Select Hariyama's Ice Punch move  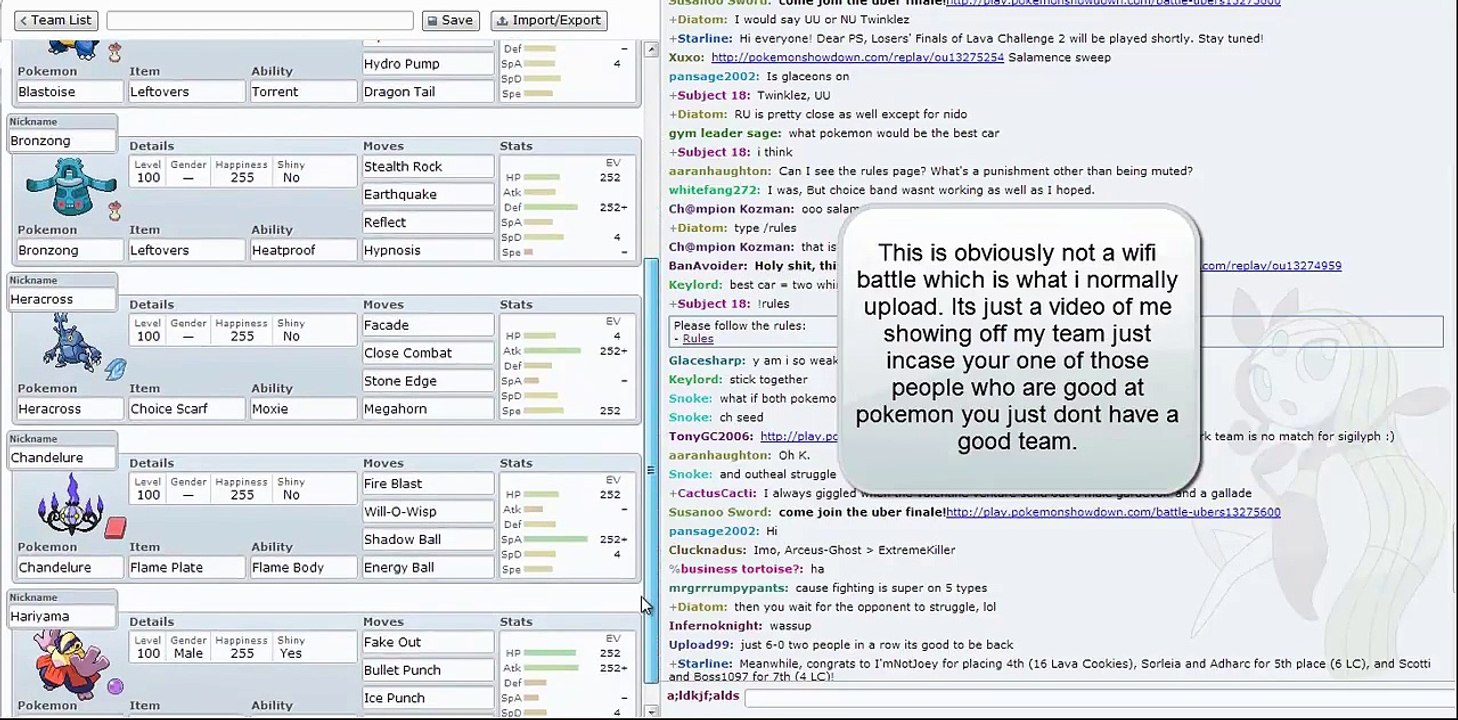pyautogui.click(x=428, y=699)
